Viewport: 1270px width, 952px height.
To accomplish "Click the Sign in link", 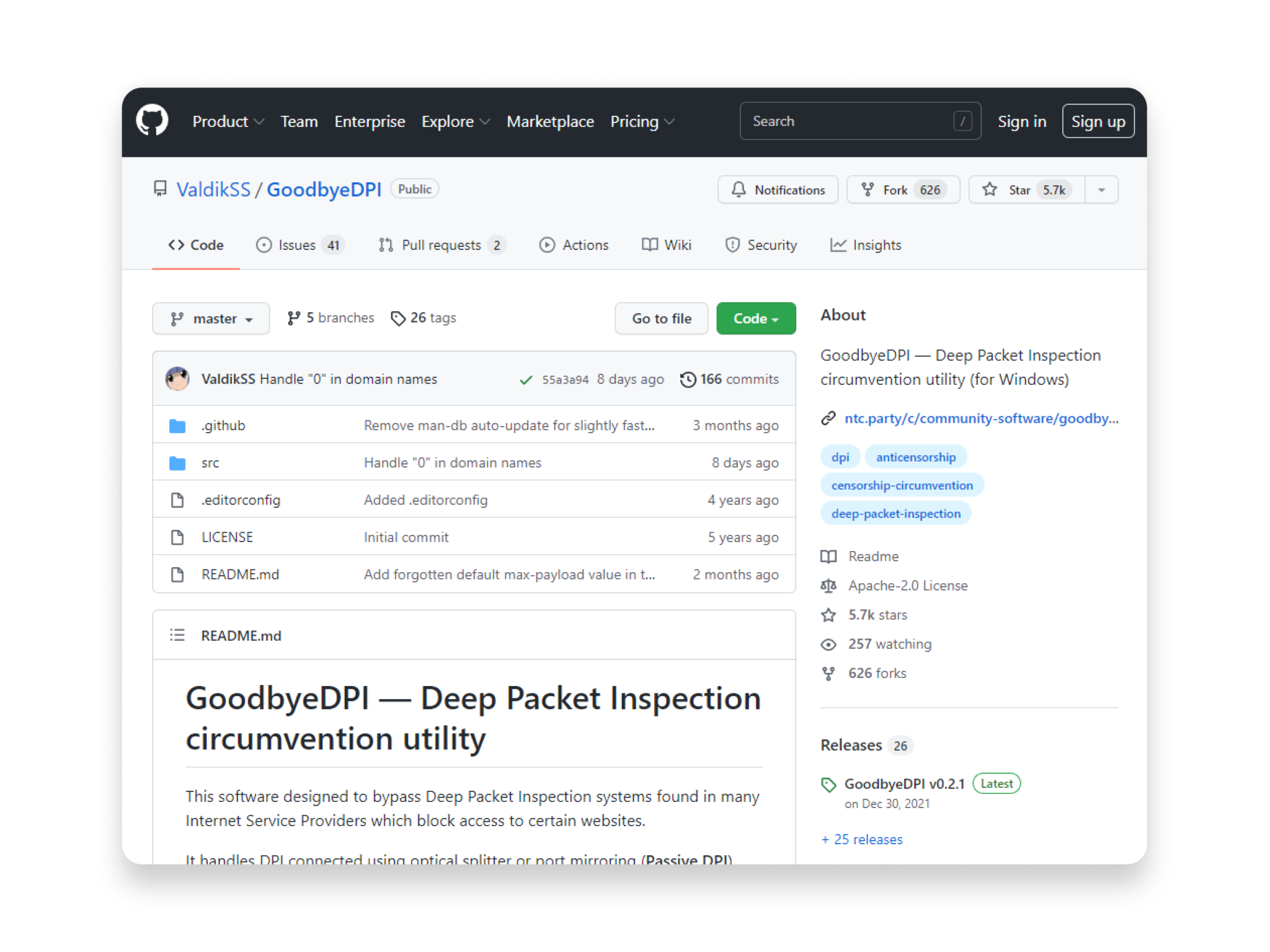I will pyautogui.click(x=1021, y=121).
